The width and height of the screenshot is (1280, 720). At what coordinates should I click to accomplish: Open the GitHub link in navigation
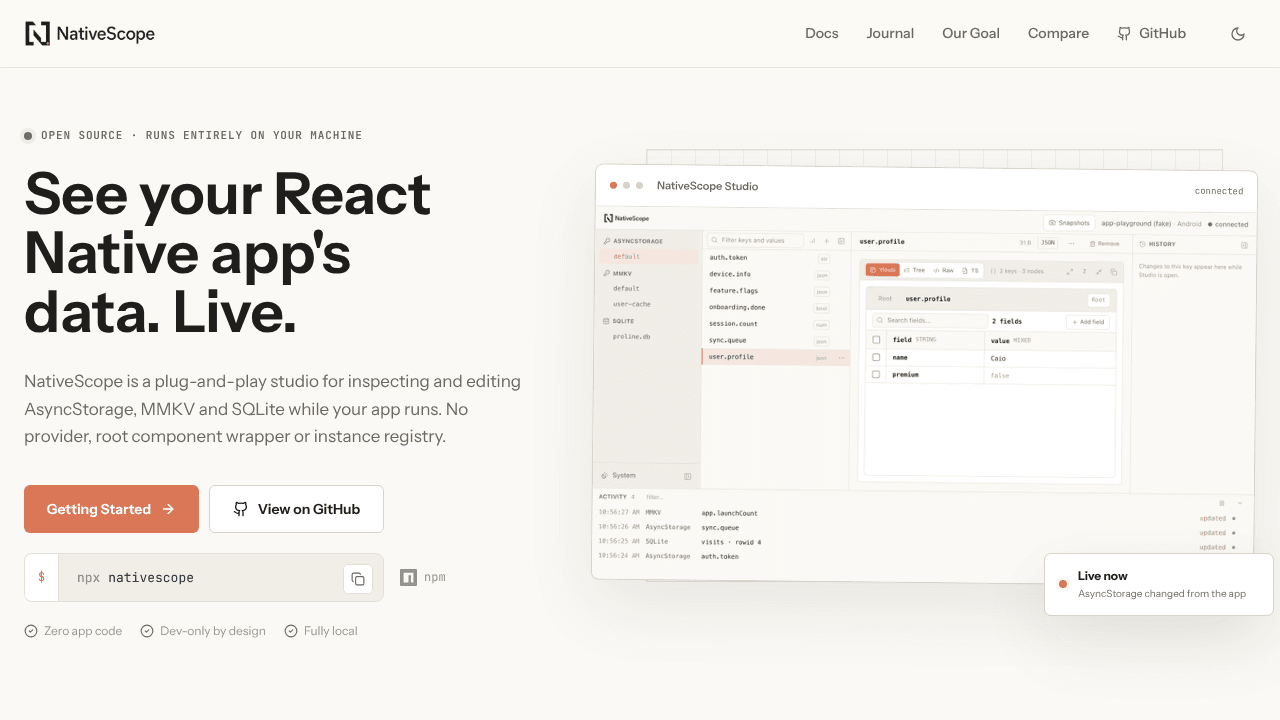click(1152, 33)
